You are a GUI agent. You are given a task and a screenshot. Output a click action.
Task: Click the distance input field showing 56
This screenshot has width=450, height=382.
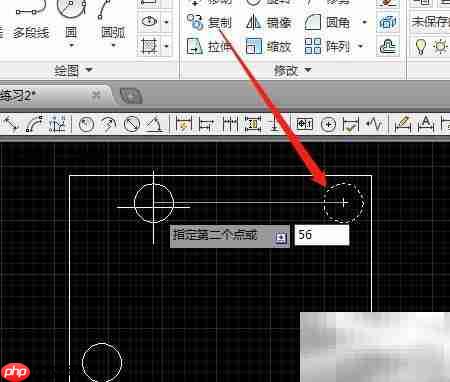(x=322, y=235)
